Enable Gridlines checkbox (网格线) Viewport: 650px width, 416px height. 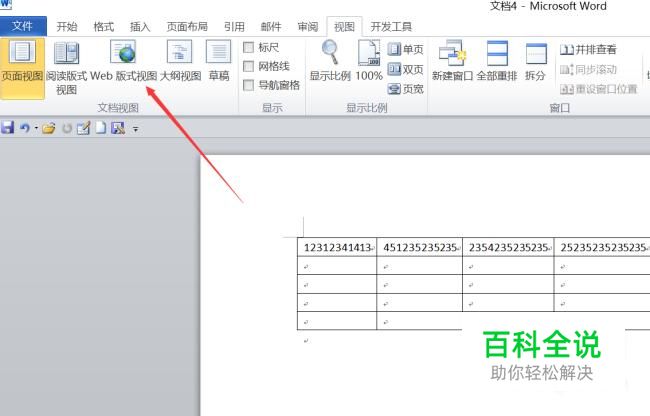pos(248,66)
